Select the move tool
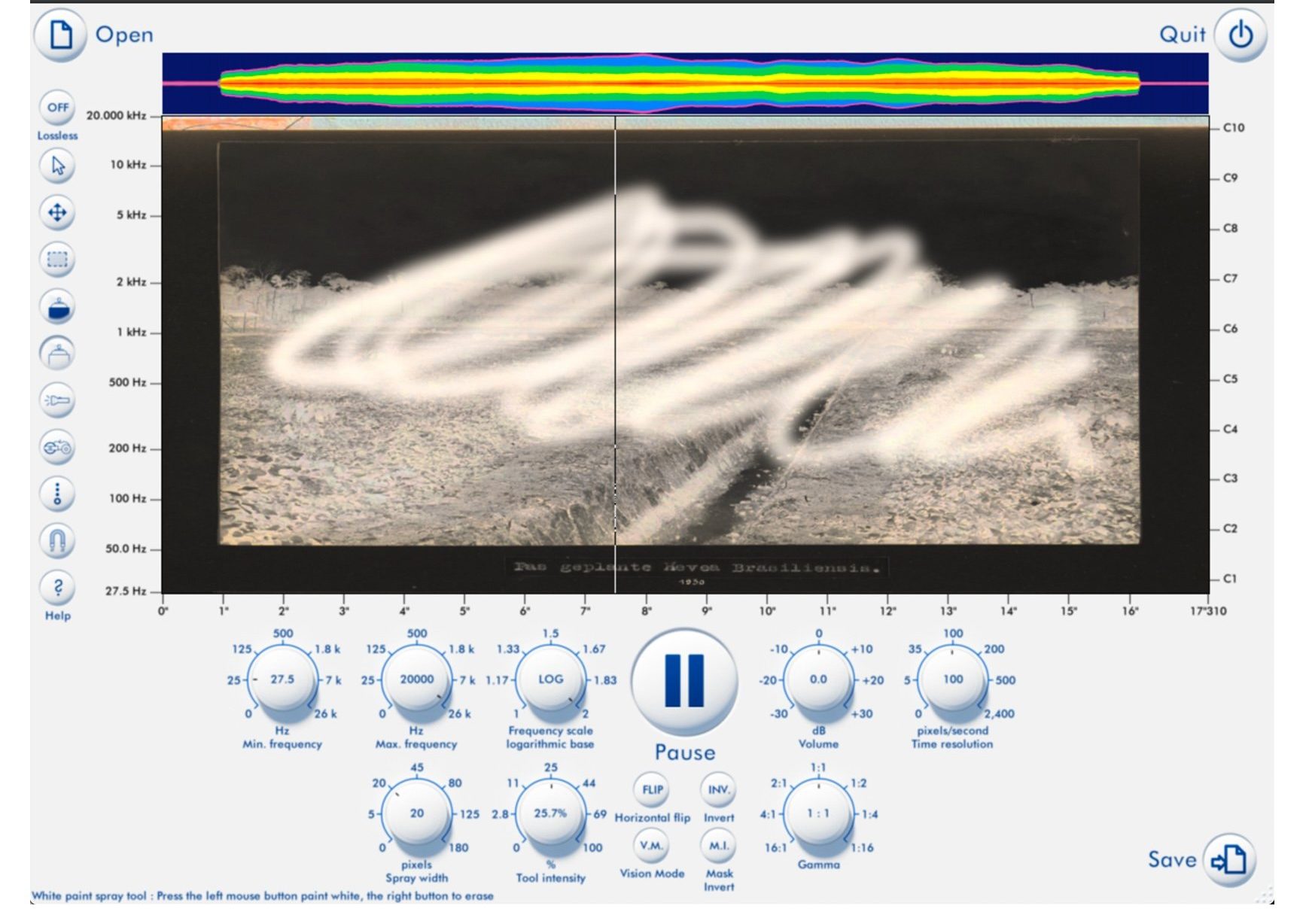This screenshot has width=1312, height=924. (56, 214)
